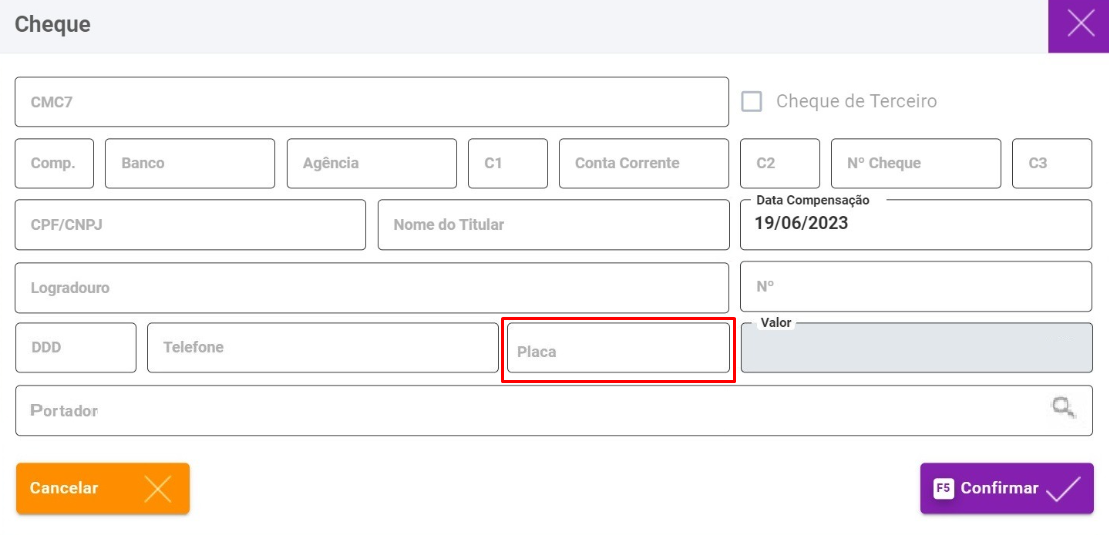Focus the Telefone input field

point(322,348)
